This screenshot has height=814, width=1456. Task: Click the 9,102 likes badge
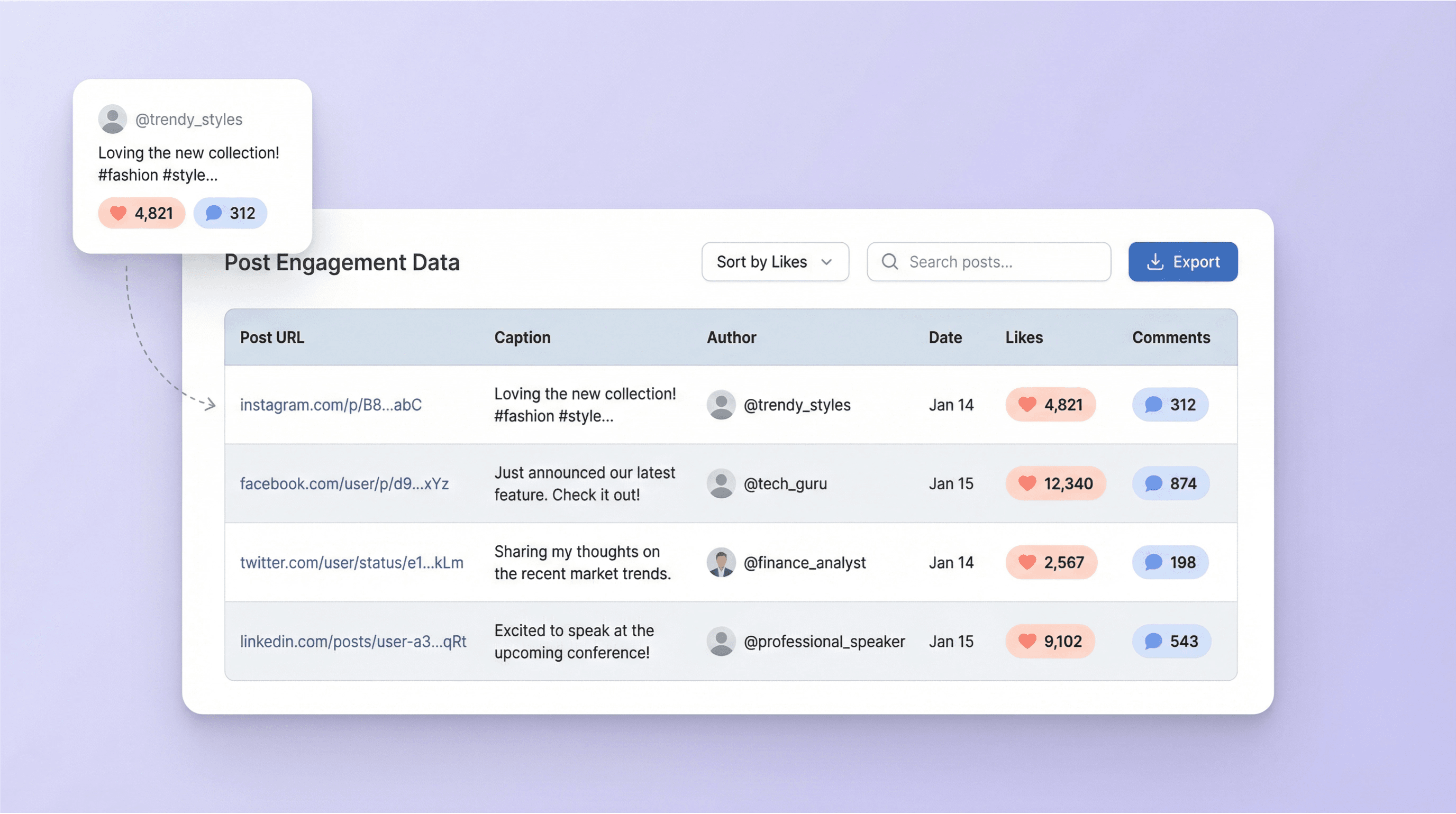tap(1050, 641)
